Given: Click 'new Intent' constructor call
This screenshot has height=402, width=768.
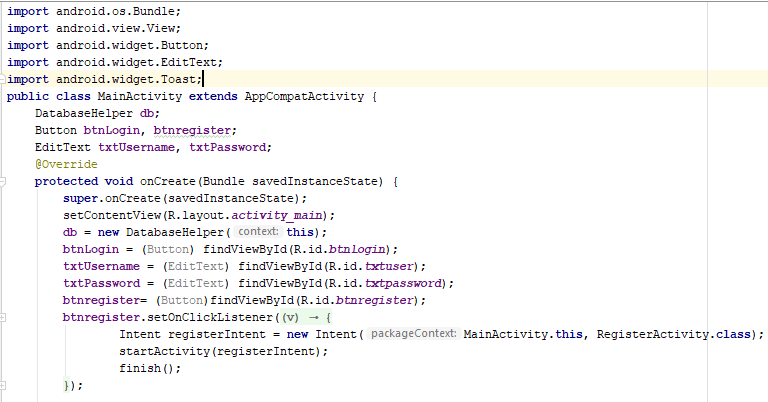Looking at the screenshot, I should click(x=321, y=334).
